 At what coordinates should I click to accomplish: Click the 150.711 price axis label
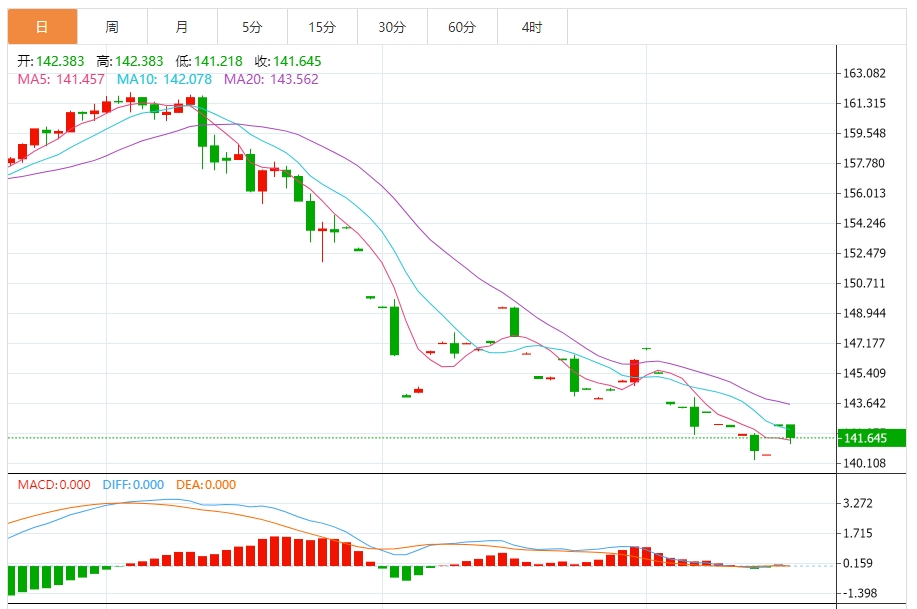click(x=864, y=283)
